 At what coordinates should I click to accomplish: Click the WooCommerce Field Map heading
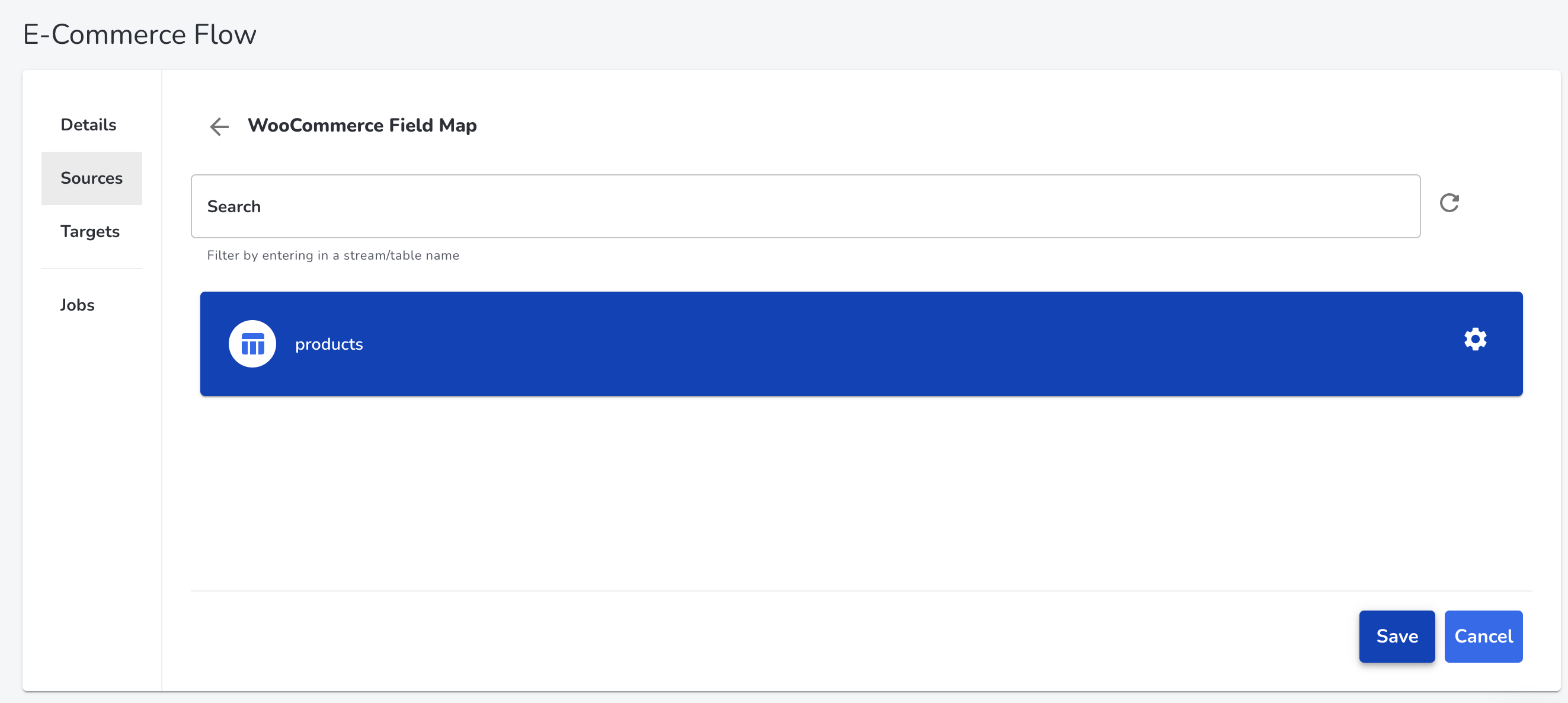click(362, 126)
